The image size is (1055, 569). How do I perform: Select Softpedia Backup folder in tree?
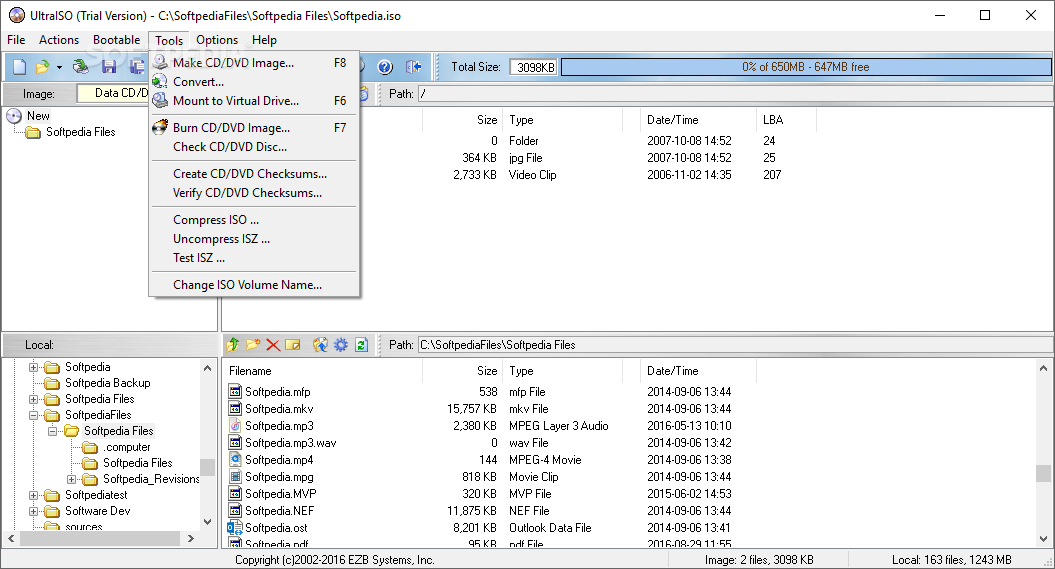click(x=108, y=383)
